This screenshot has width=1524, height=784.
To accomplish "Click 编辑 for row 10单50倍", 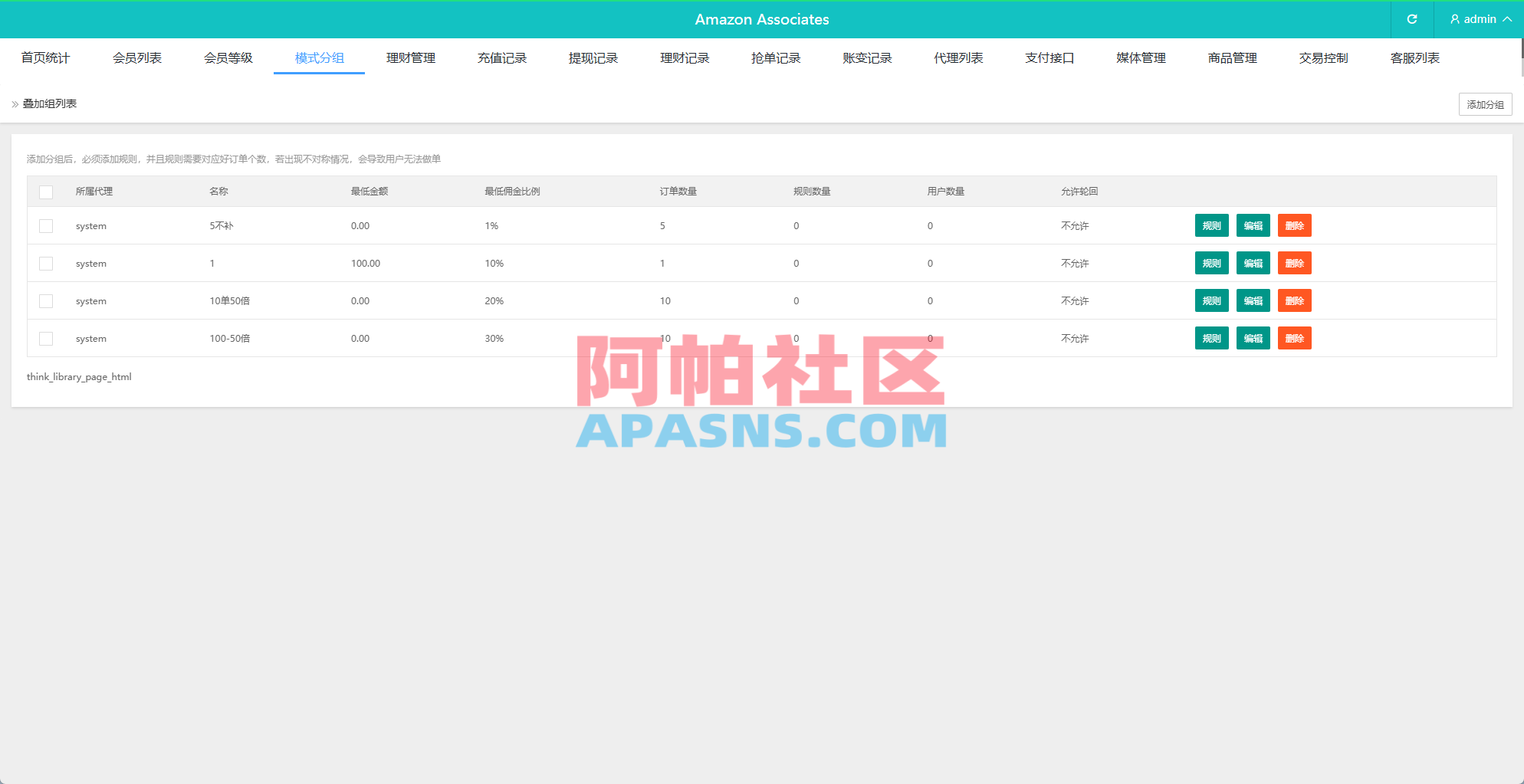I will (x=1253, y=301).
